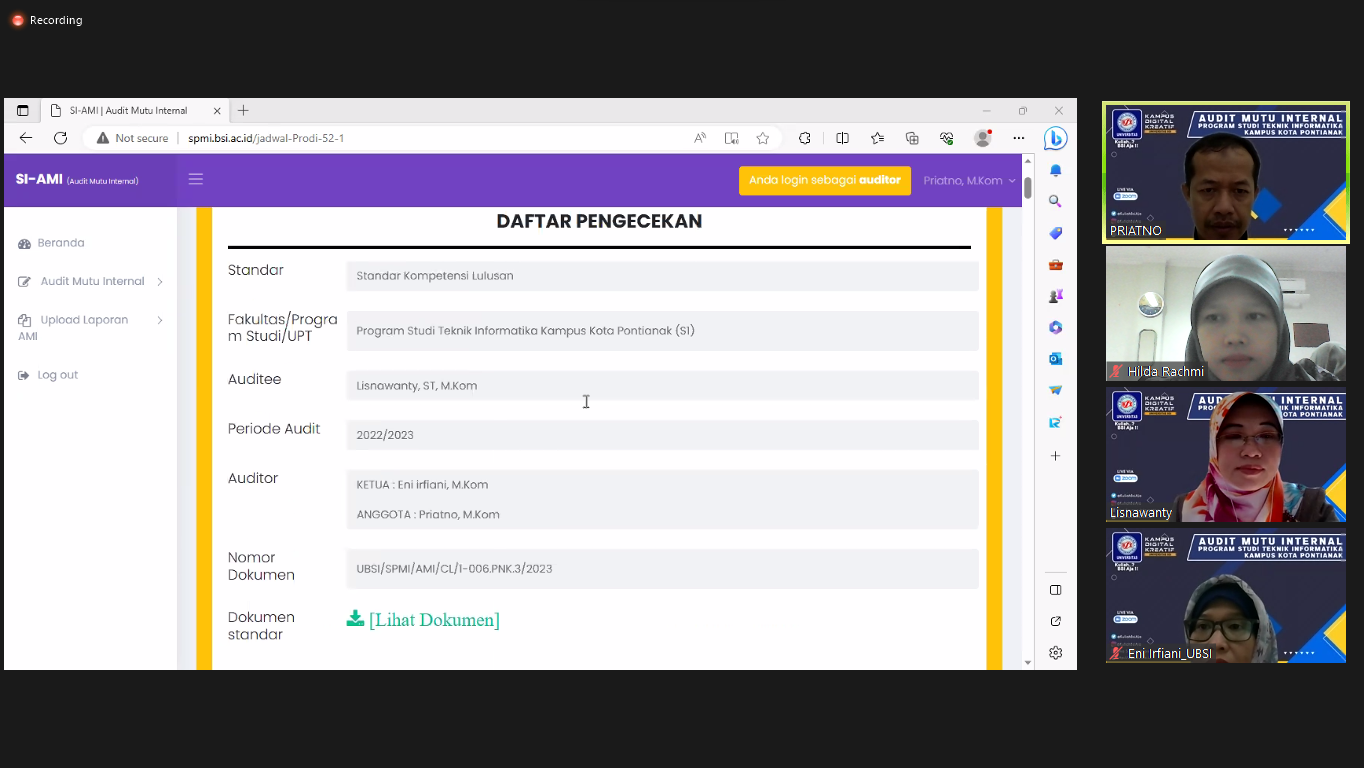Viewport: 1364px width, 768px height.
Task: Toggle sidebar panel layout icon
Action: 1055,590
